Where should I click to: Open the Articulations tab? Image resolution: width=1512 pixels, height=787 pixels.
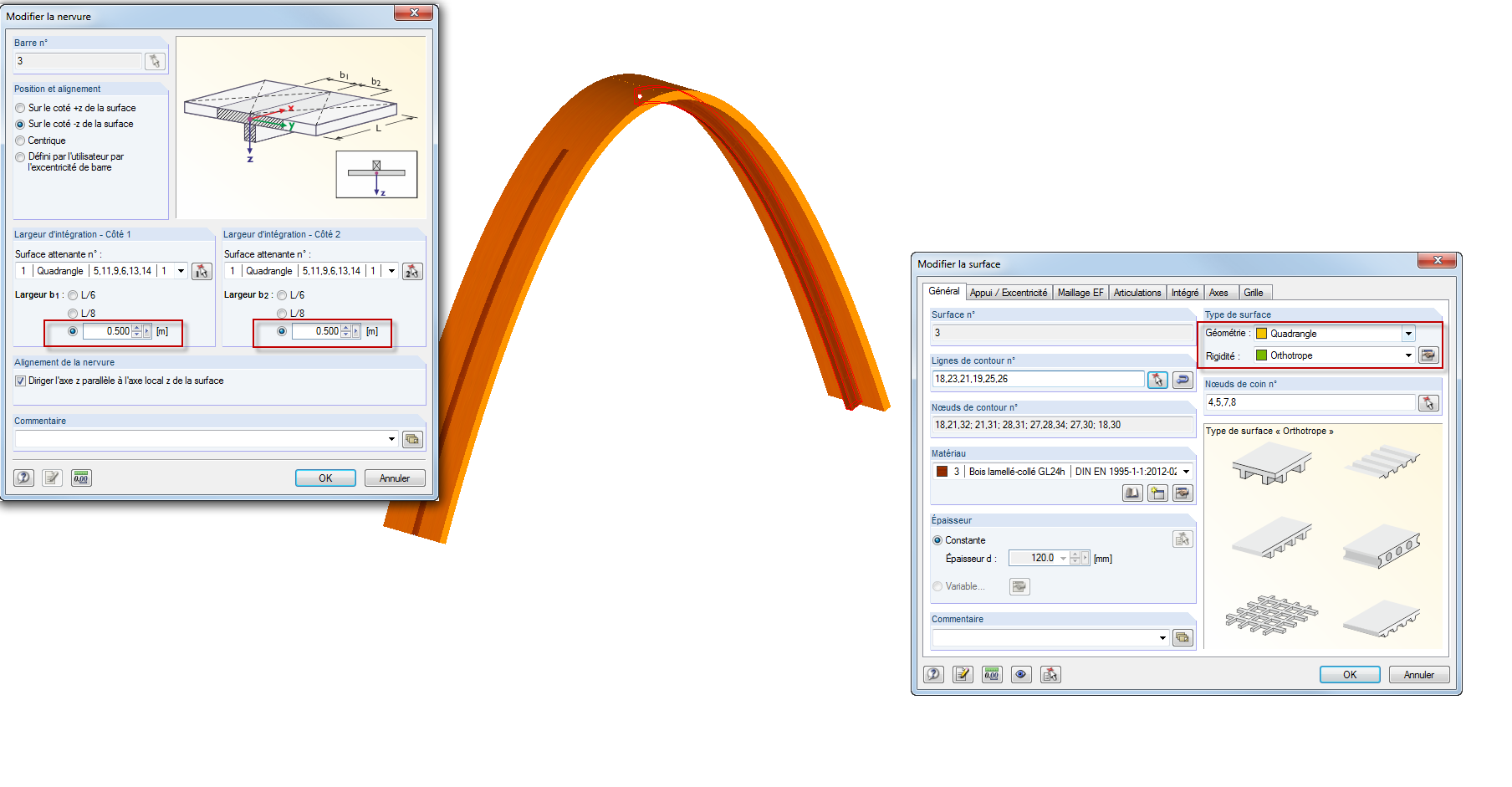click(1137, 293)
